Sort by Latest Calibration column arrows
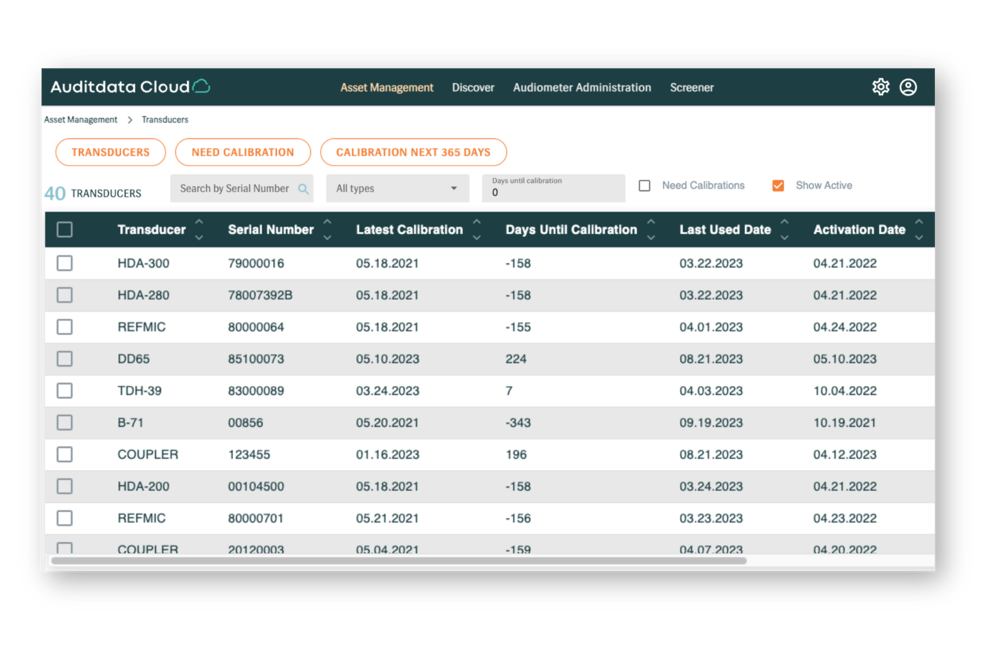The image size is (992, 656). [x=477, y=229]
